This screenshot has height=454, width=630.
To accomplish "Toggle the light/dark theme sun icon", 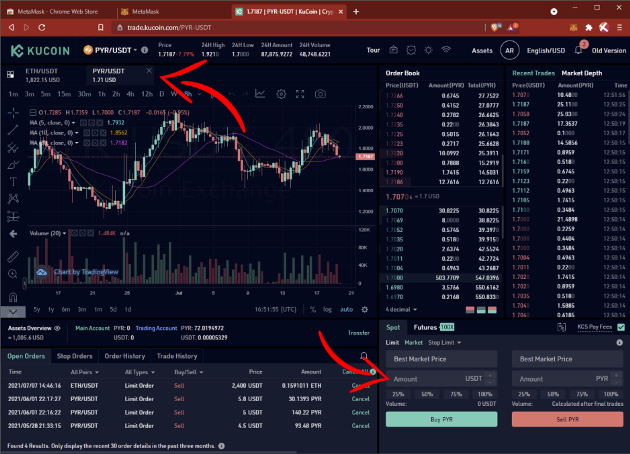I will click(x=428, y=50).
